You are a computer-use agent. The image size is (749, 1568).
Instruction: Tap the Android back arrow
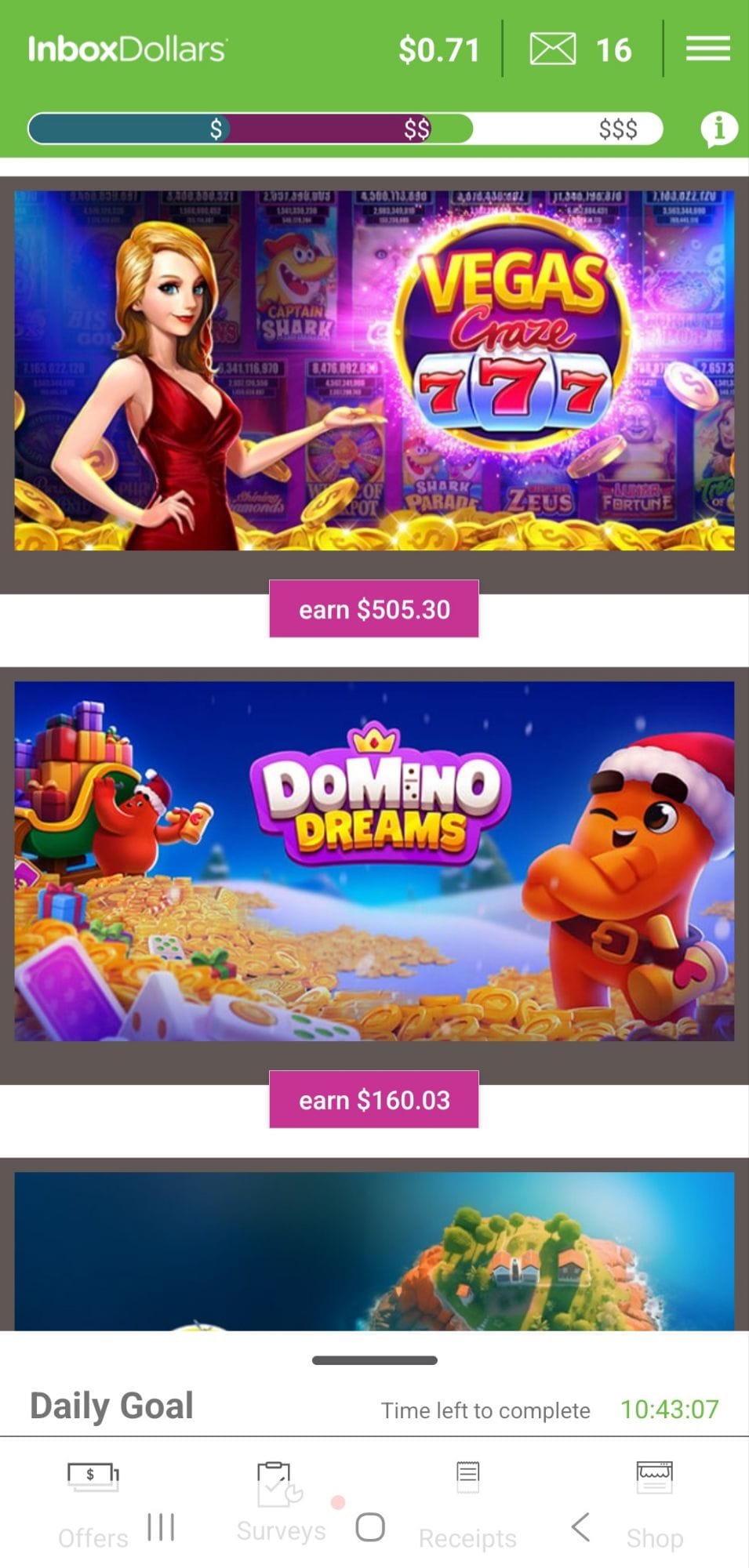[581, 1527]
